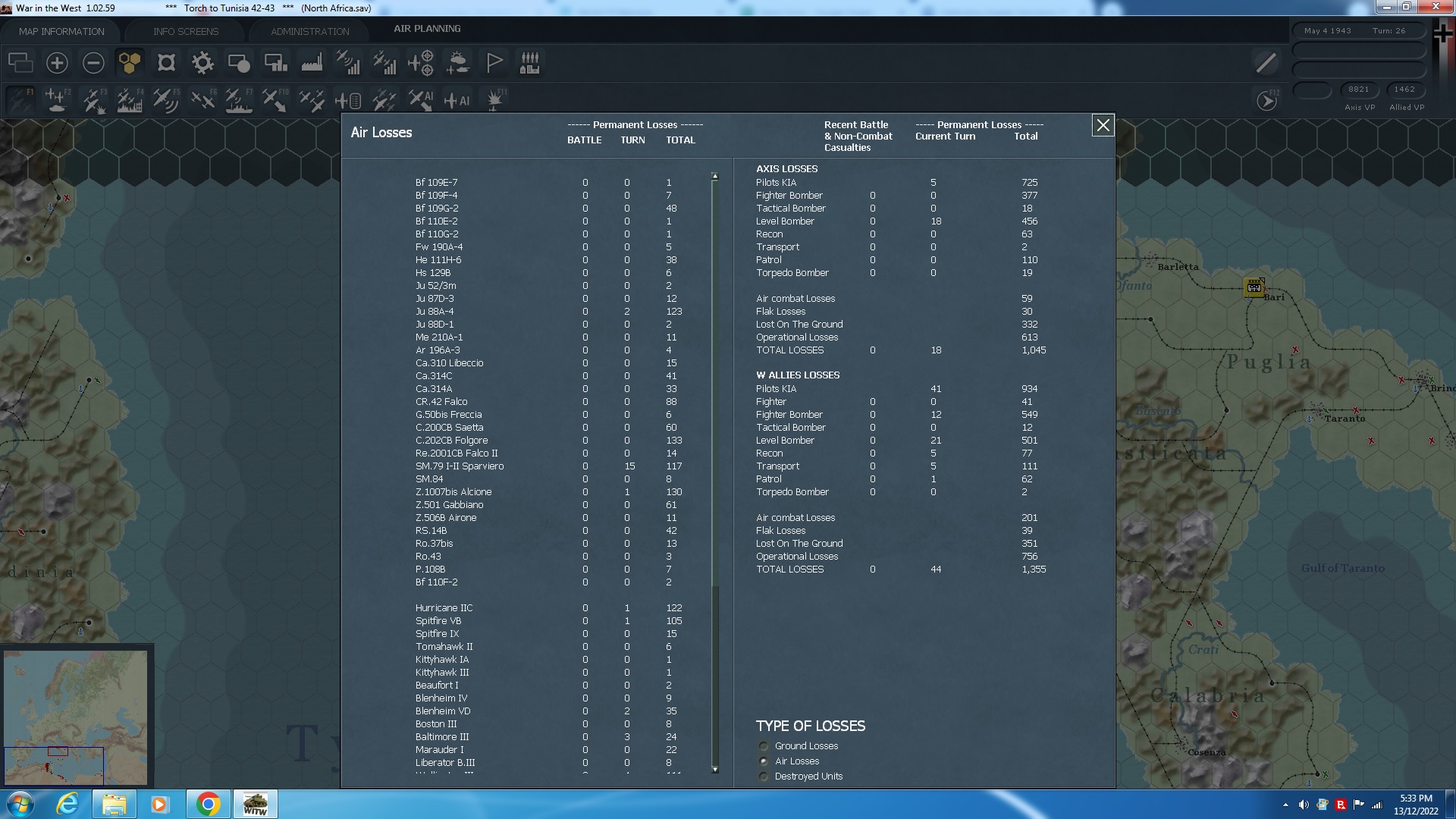Viewport: 1456px width, 819px height.
Task: Select the zoom in tool on the map toolbar
Action: pyautogui.click(x=57, y=63)
